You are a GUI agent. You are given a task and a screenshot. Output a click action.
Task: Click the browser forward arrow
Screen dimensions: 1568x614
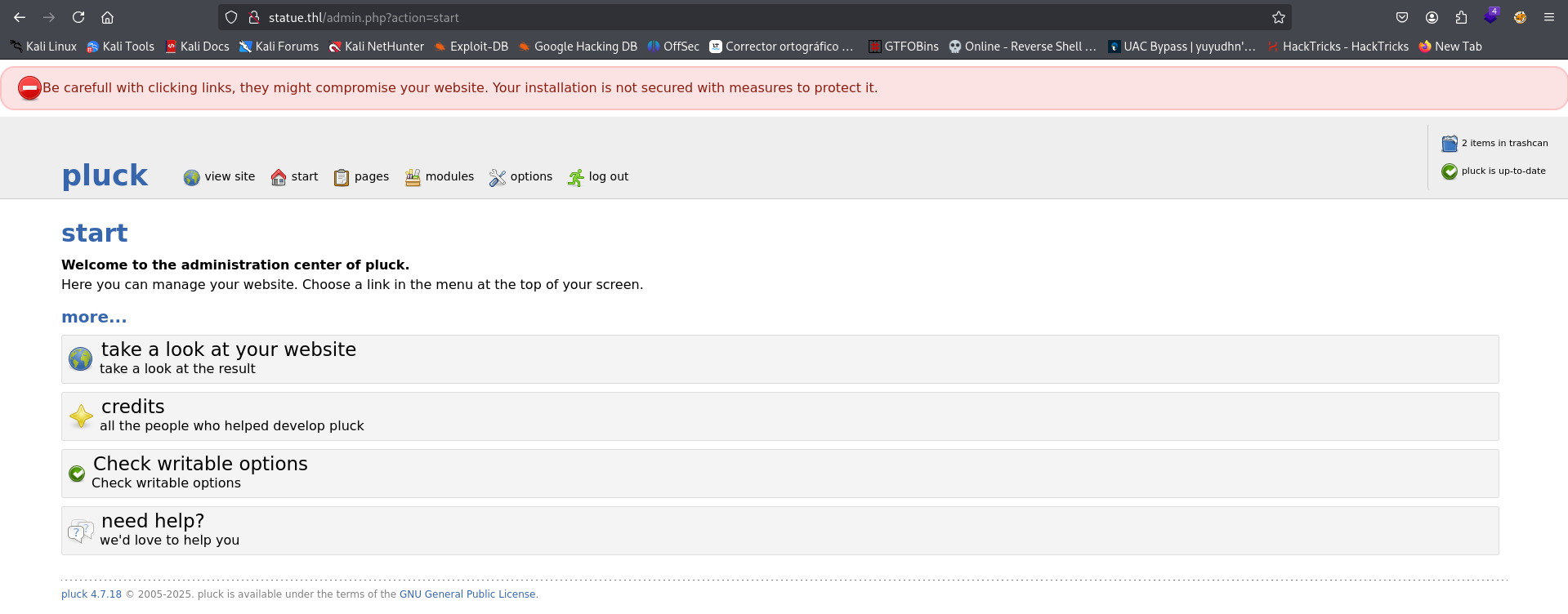[x=49, y=17]
